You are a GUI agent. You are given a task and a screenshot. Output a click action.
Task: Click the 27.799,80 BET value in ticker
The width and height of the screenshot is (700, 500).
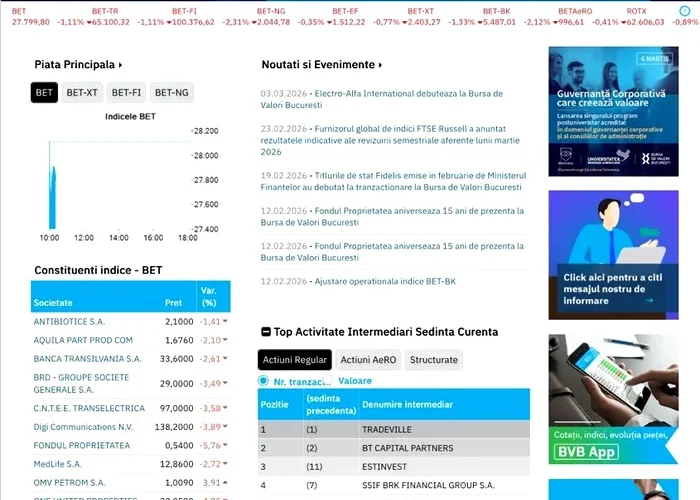(x=30, y=22)
